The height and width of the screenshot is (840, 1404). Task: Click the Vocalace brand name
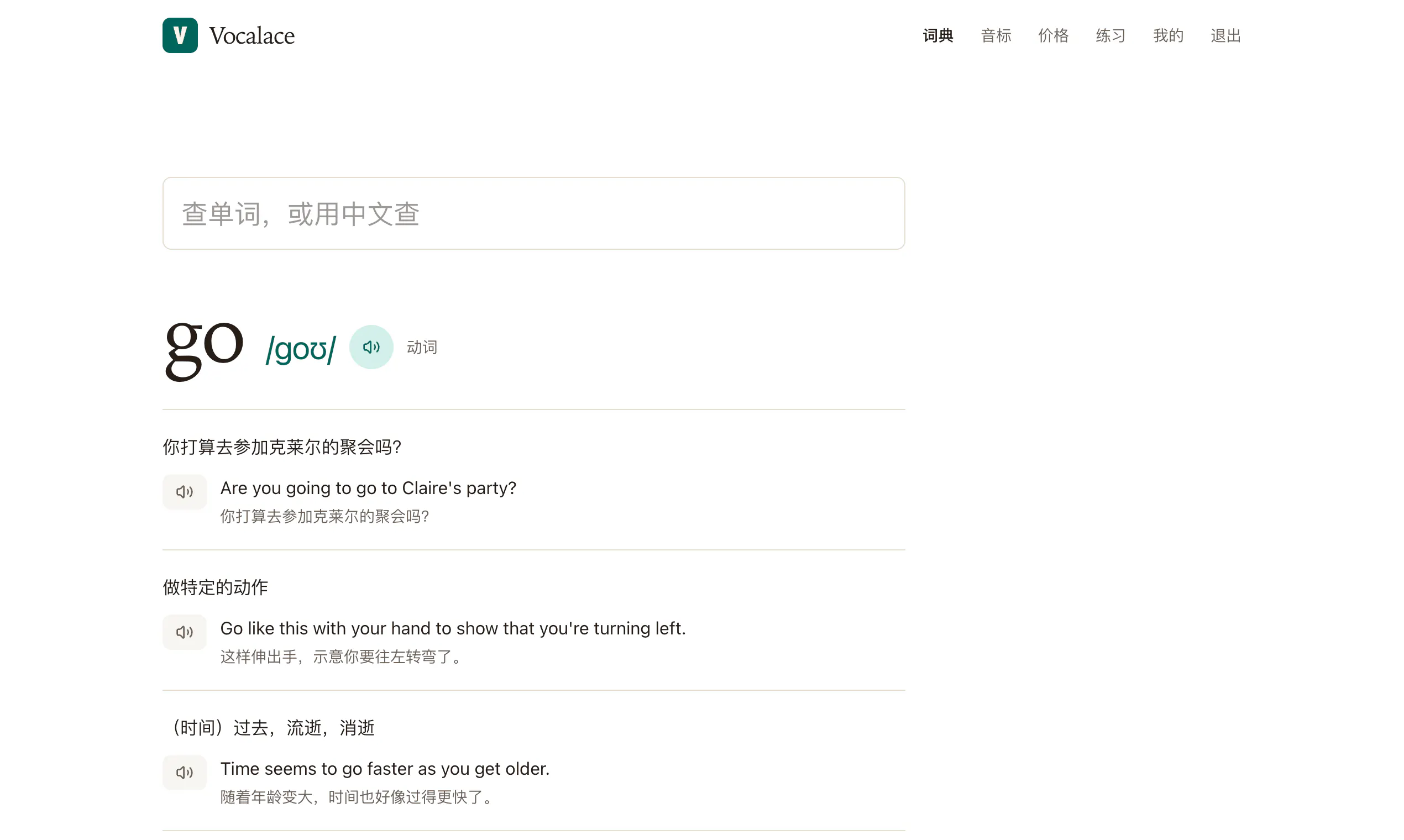click(x=252, y=36)
